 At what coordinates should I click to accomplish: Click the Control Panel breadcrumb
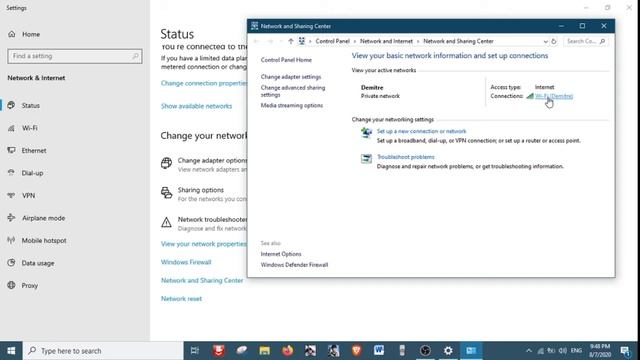coord(332,41)
